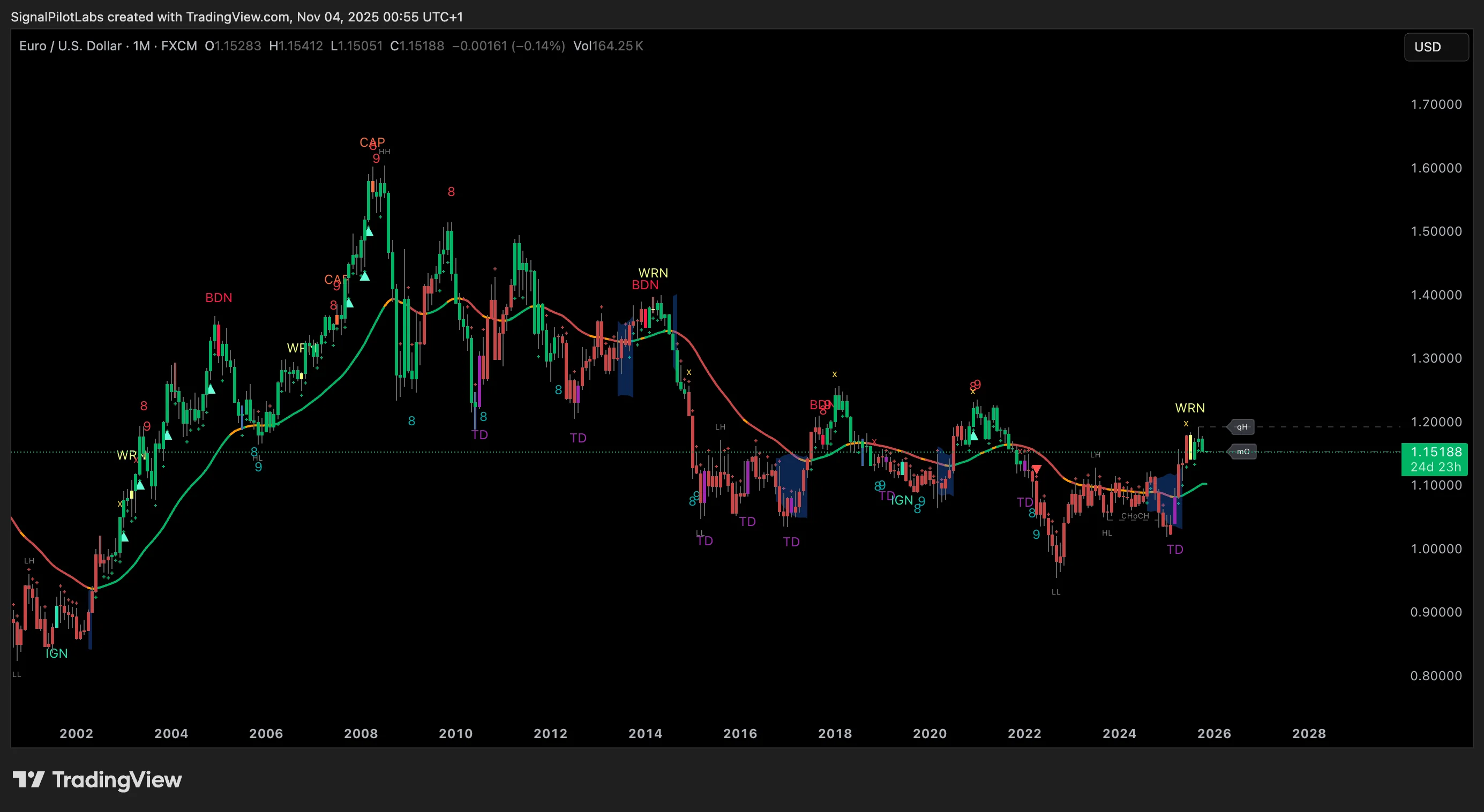This screenshot has height=812, width=1484.
Task: Select the qH price tag on the right axis
Action: (1241, 427)
